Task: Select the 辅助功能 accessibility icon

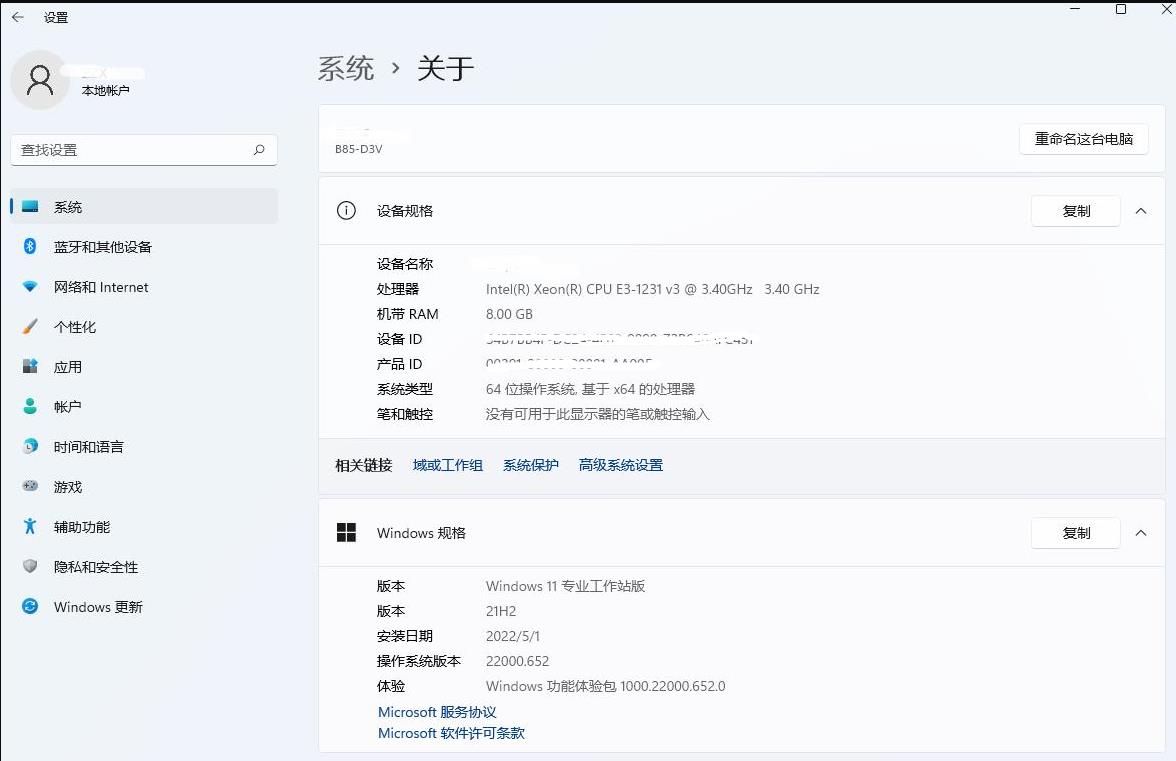Action: [30, 527]
